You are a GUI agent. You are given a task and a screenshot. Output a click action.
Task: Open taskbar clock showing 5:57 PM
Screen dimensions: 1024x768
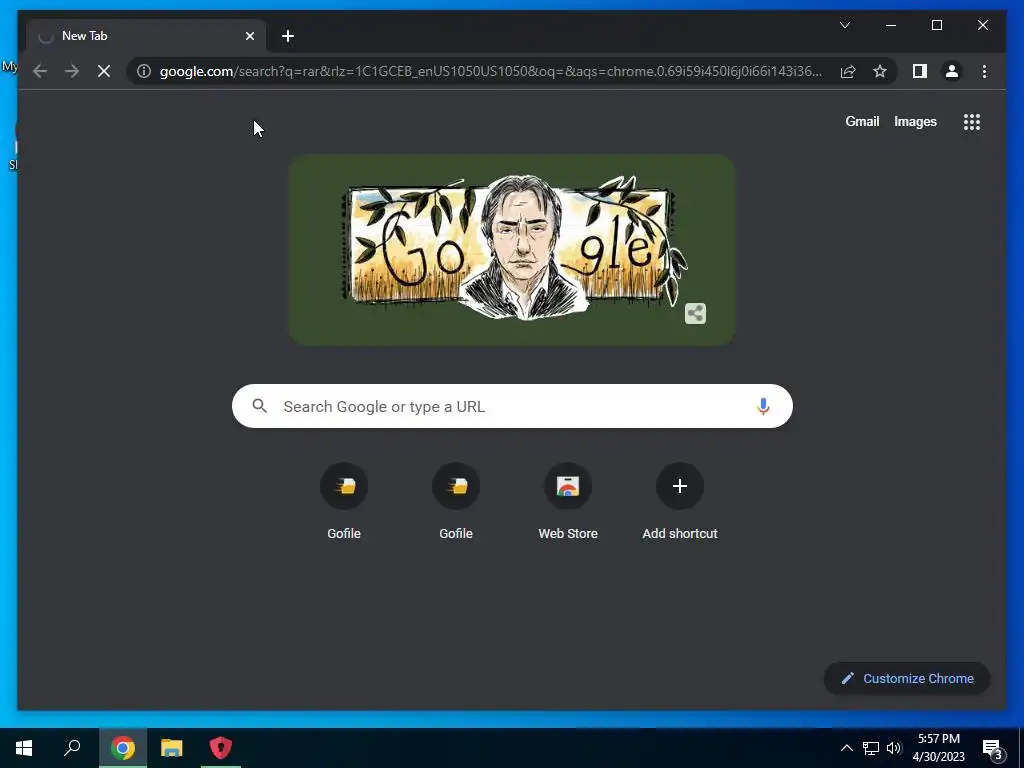pyautogui.click(x=938, y=748)
